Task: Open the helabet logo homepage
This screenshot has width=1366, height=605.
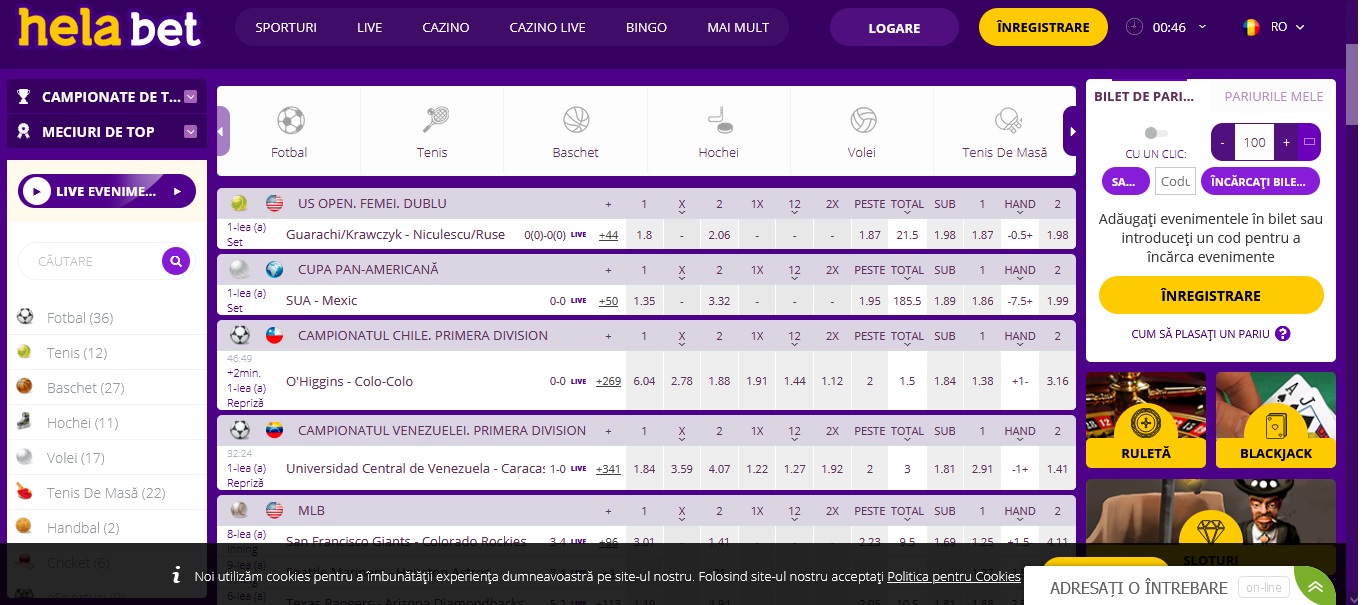Action: (109, 28)
